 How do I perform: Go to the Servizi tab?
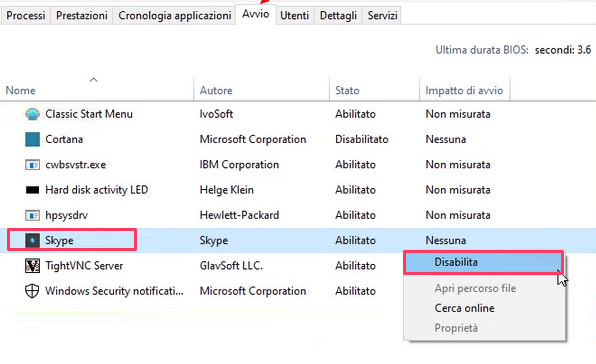(382, 16)
